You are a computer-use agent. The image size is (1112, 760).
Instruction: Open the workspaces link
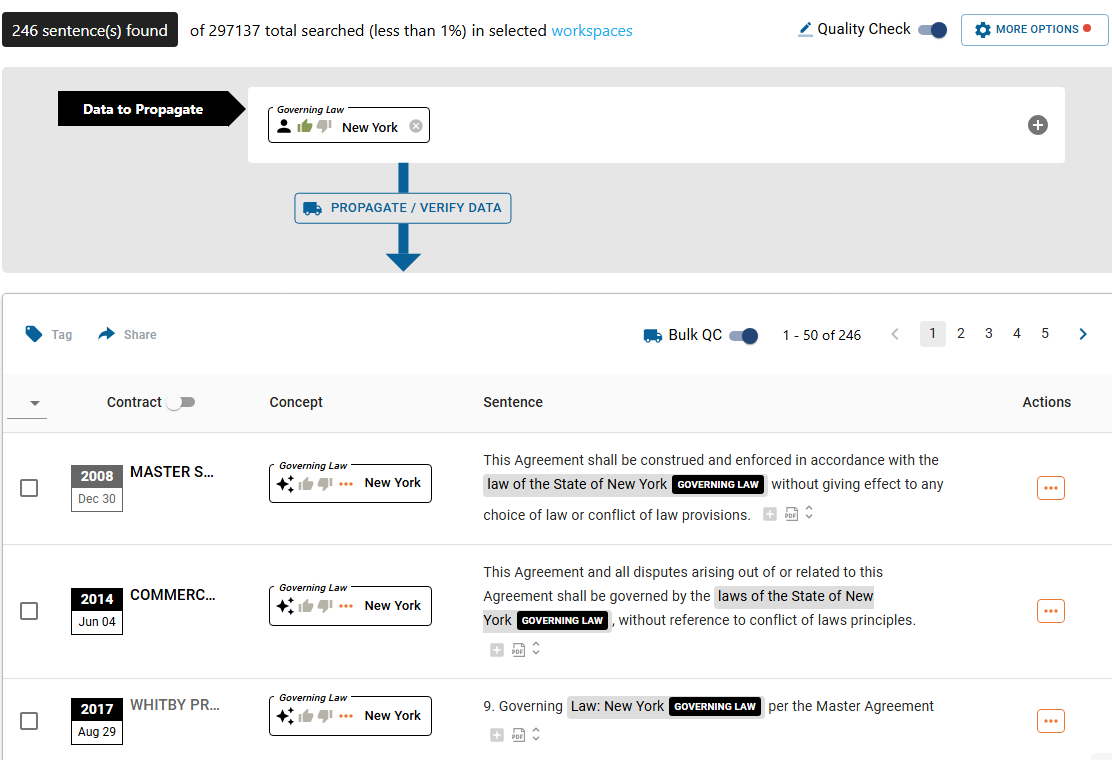coord(592,31)
